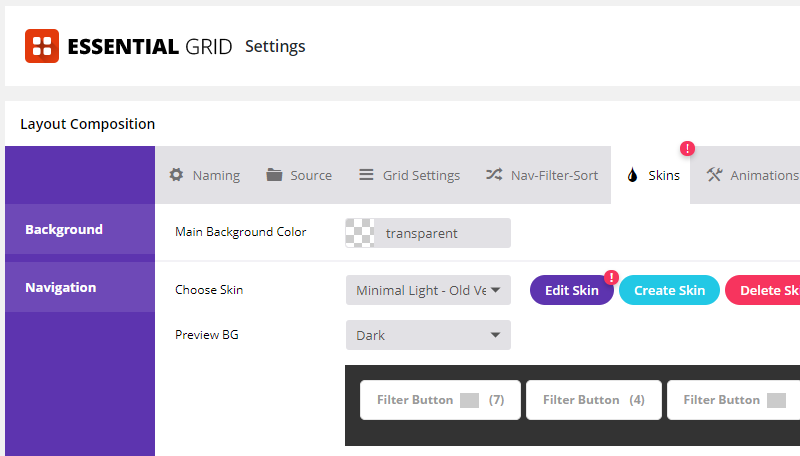This screenshot has height=456, width=800.
Task: Click the Essential Grid logo icon
Action: [42, 46]
